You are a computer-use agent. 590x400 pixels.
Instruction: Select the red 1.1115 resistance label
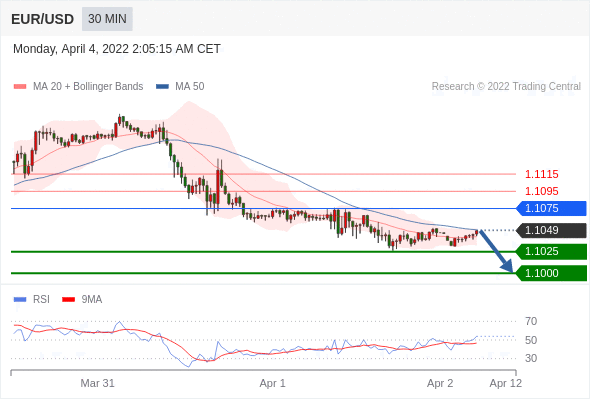pyautogui.click(x=541, y=174)
